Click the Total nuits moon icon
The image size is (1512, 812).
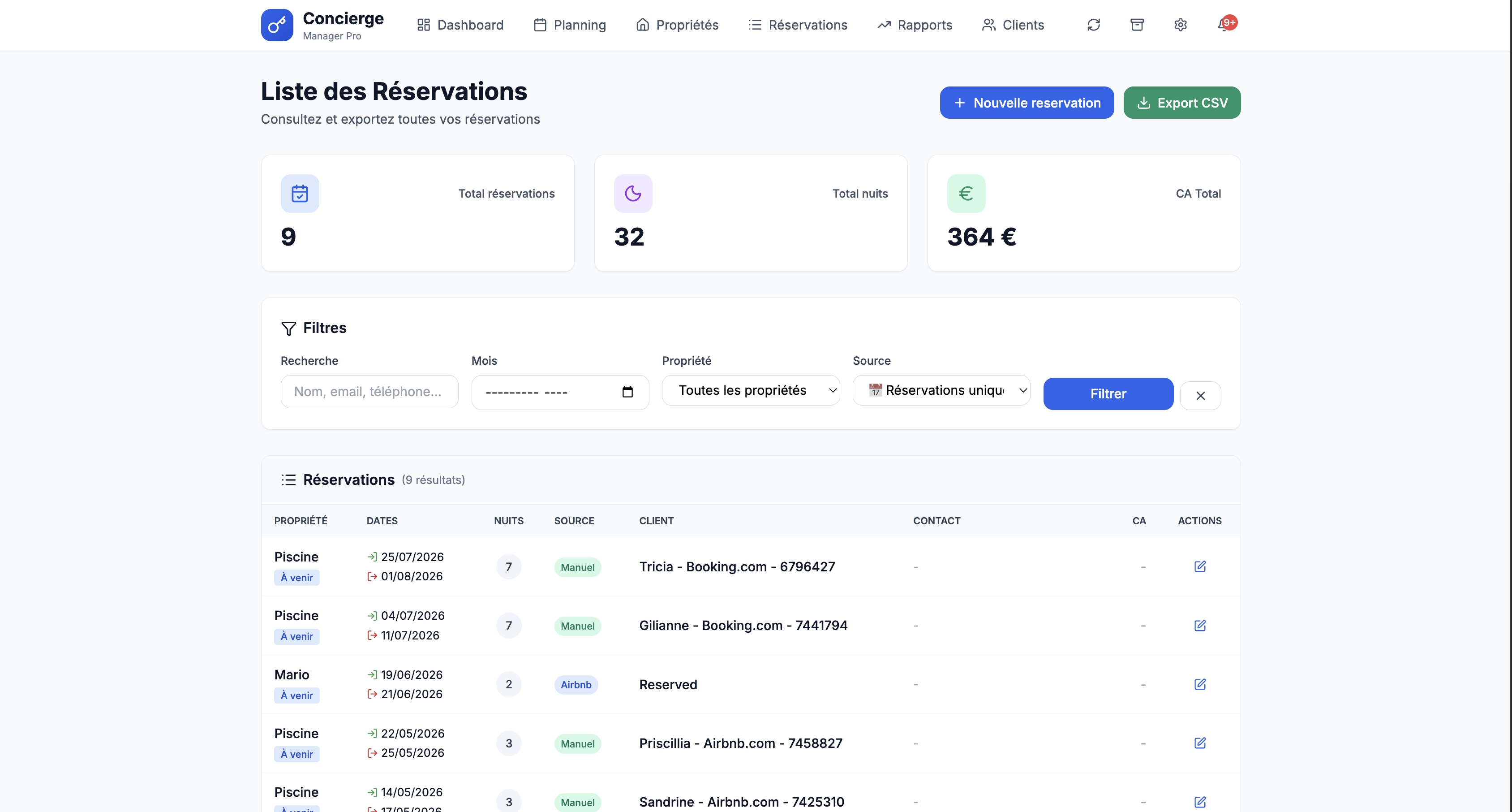[x=632, y=193]
